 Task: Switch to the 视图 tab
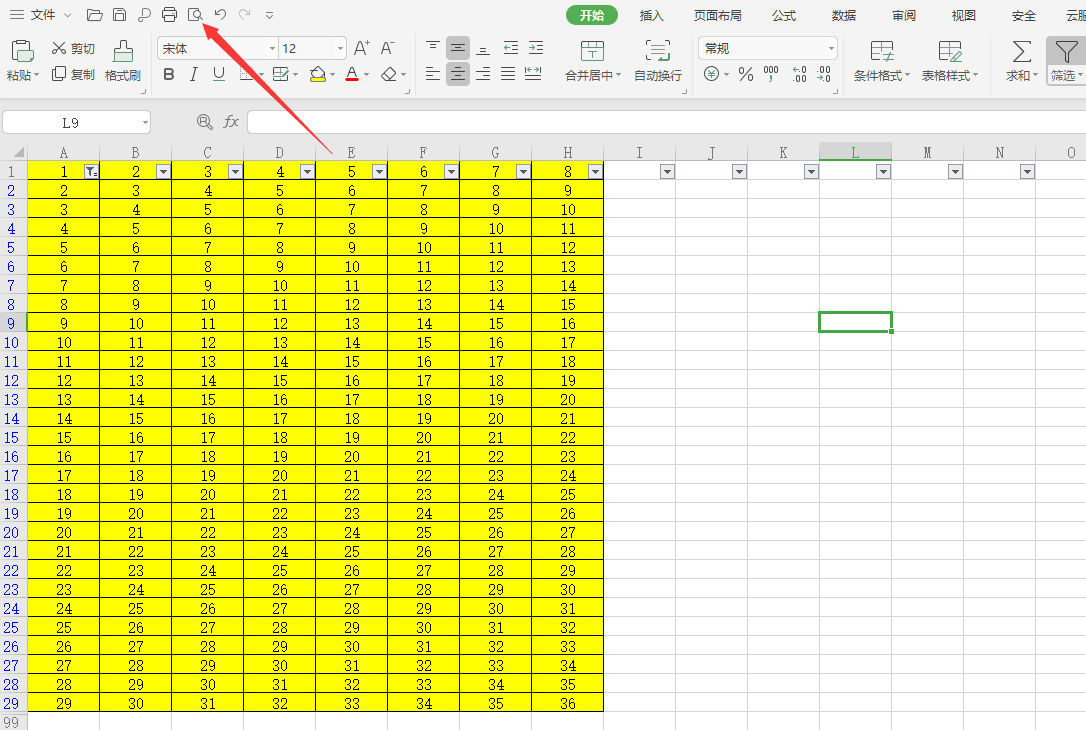[963, 15]
